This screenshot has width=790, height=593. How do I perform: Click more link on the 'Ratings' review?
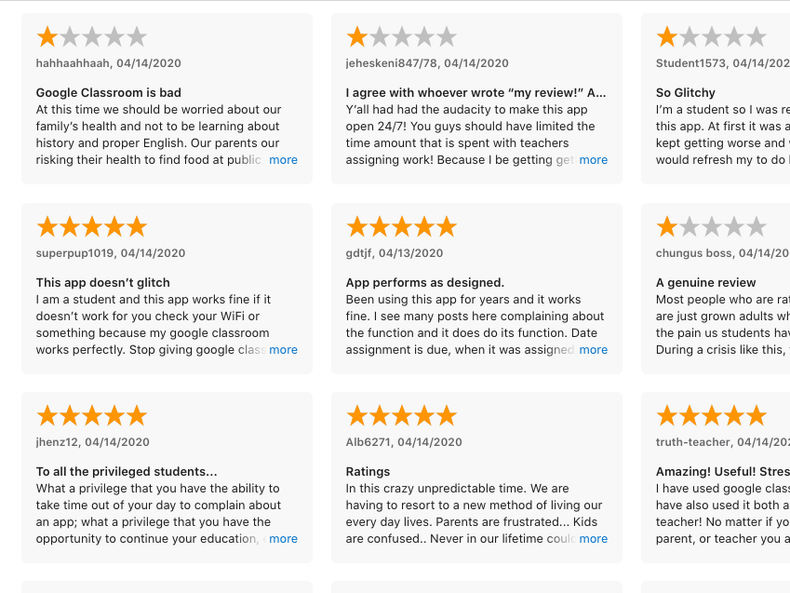tap(593, 539)
